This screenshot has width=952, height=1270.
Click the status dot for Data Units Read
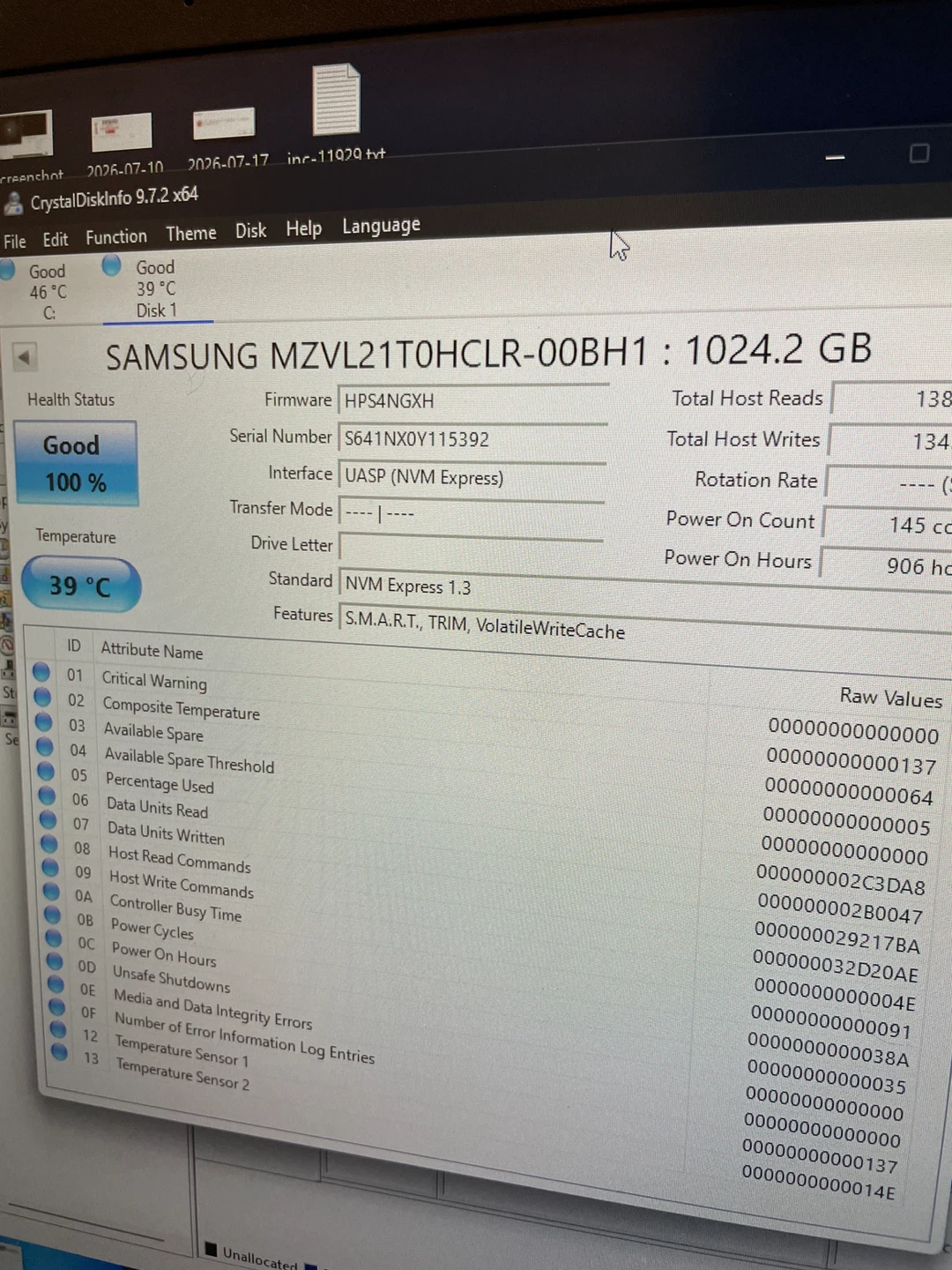coord(48,795)
